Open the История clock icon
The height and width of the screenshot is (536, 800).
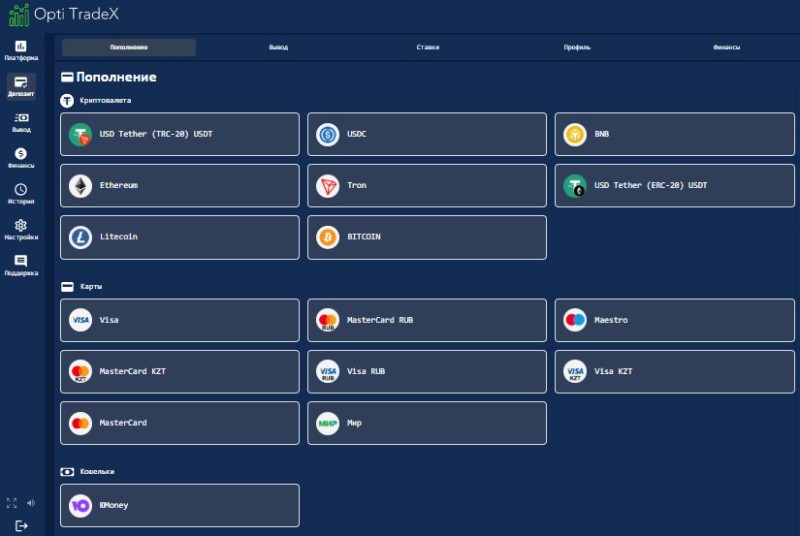click(21, 193)
